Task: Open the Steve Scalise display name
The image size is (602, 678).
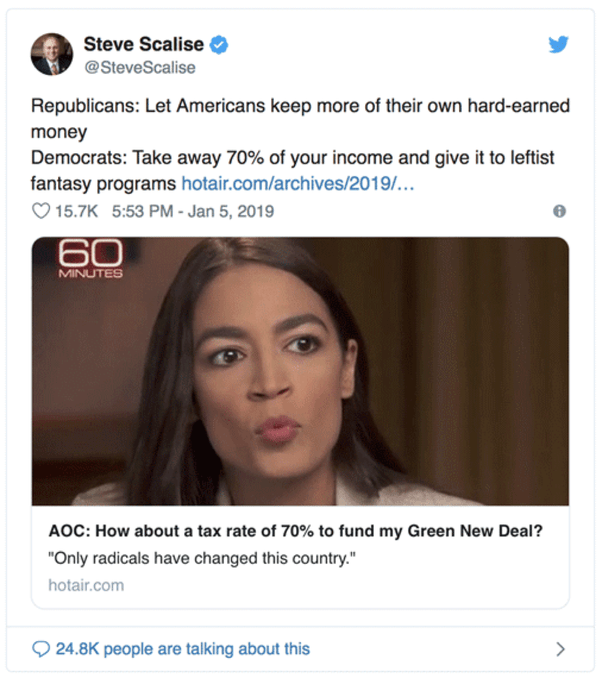Action: 144,44
